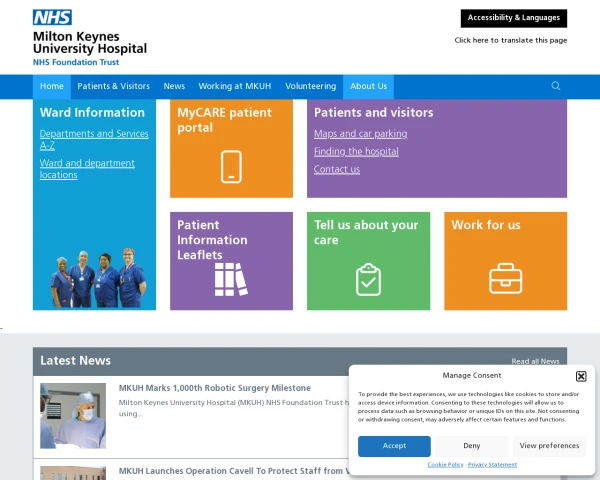Click the Work for us heading
The height and width of the screenshot is (480, 600).
point(486,225)
